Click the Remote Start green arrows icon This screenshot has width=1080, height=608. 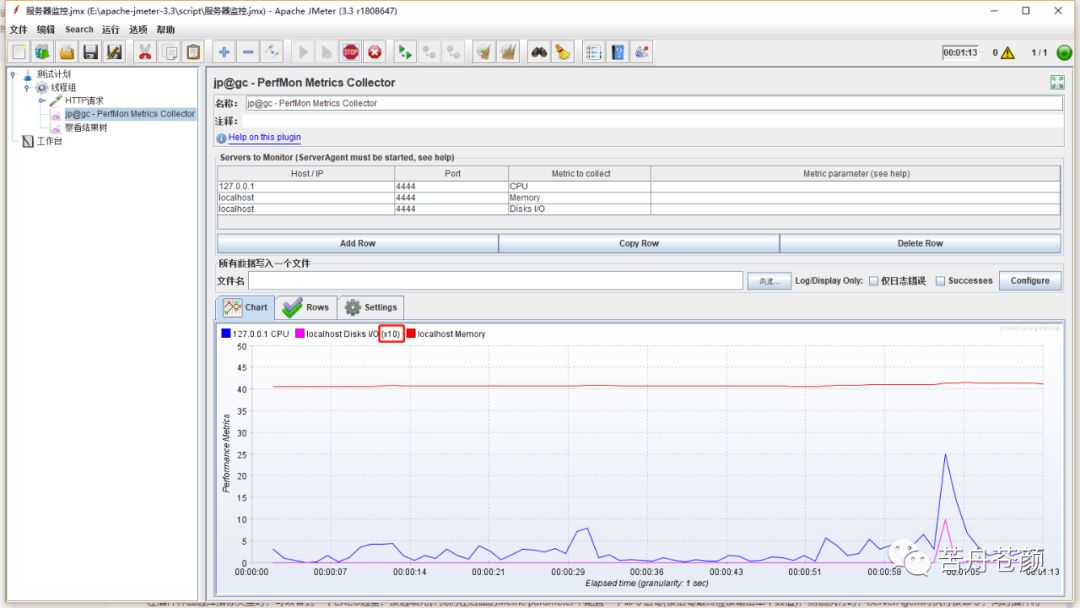tap(405, 52)
